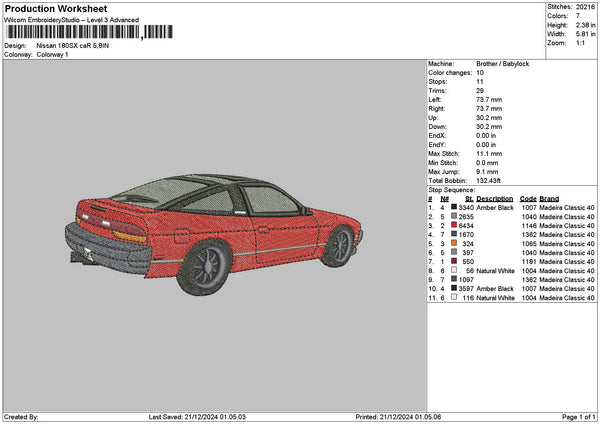Click the Description column header
Screen dimensions: 600x424
tap(495, 198)
